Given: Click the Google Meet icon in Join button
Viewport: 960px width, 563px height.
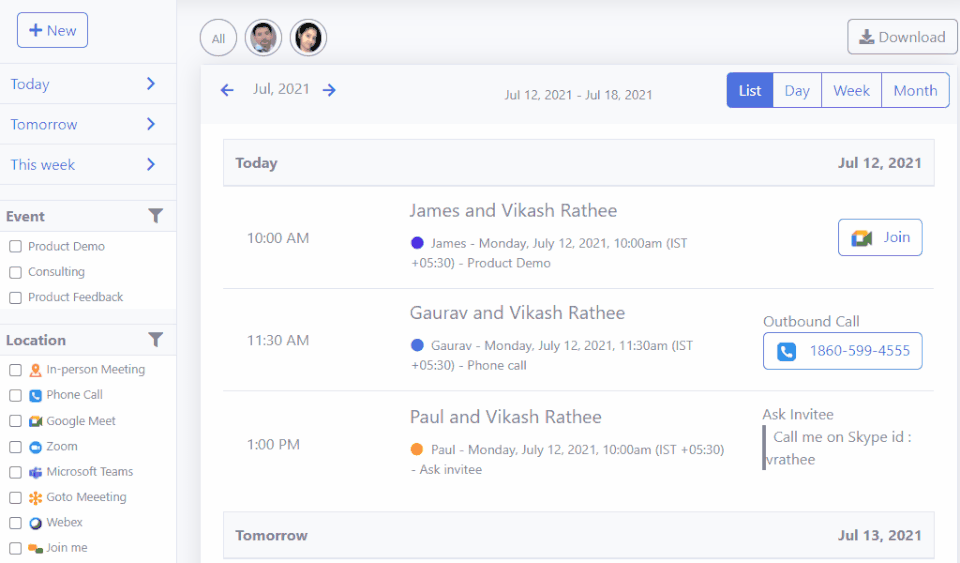Looking at the screenshot, I should tap(861, 238).
